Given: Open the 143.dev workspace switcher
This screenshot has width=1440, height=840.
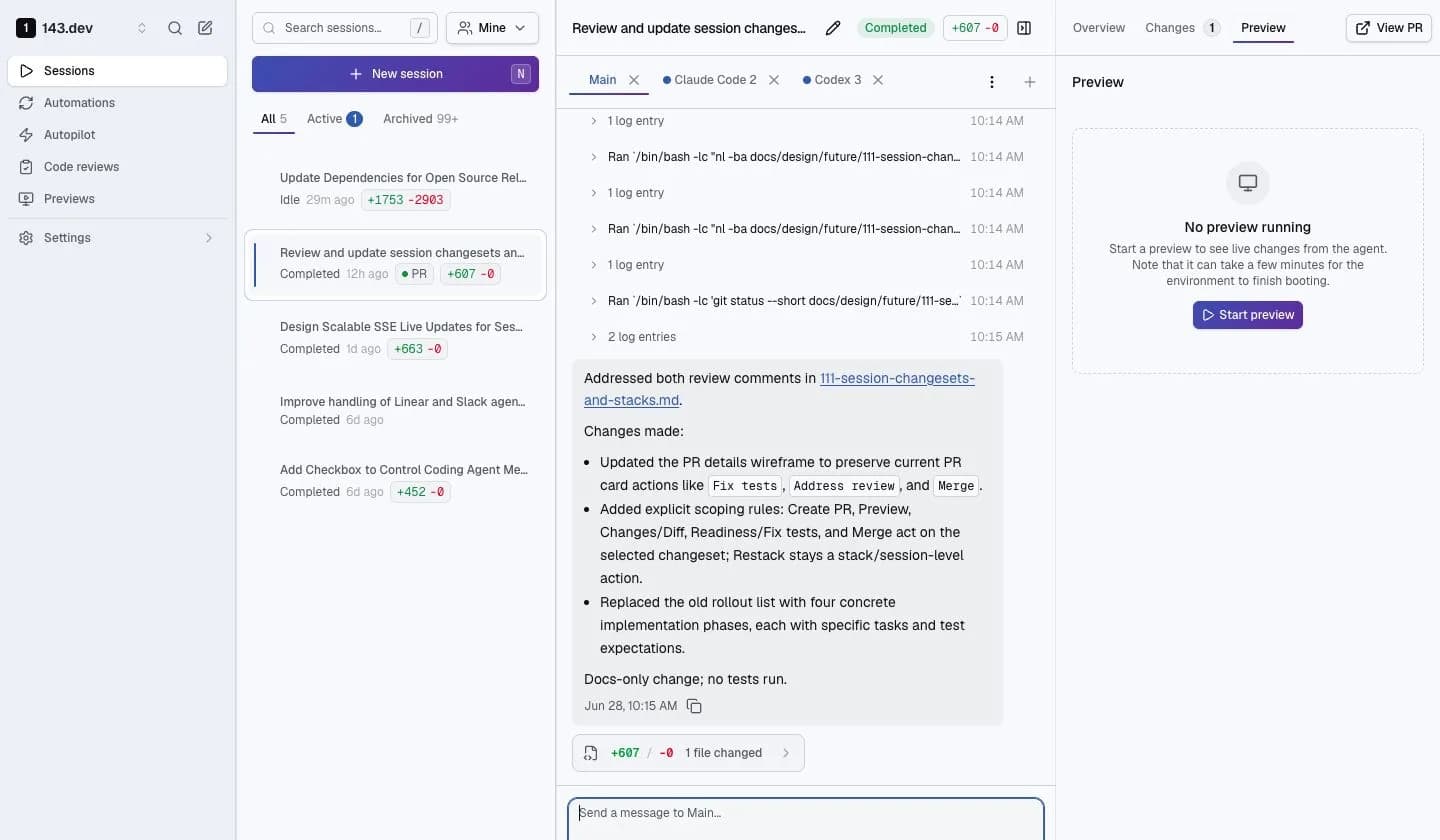Looking at the screenshot, I should 82,28.
